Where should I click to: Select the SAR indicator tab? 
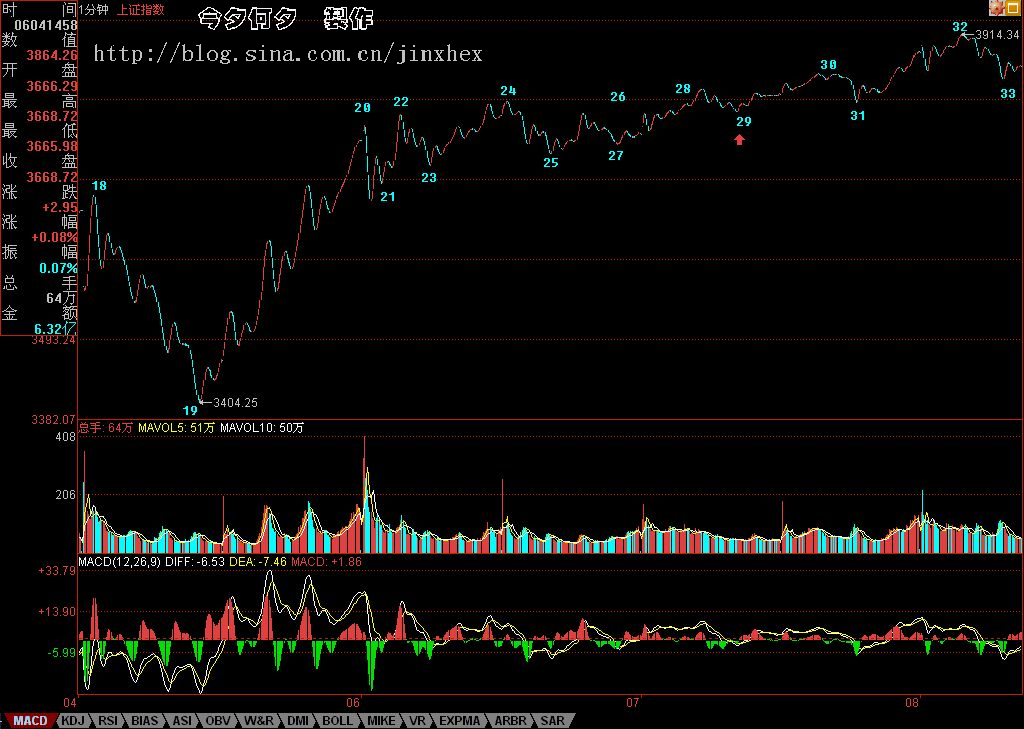pos(552,720)
